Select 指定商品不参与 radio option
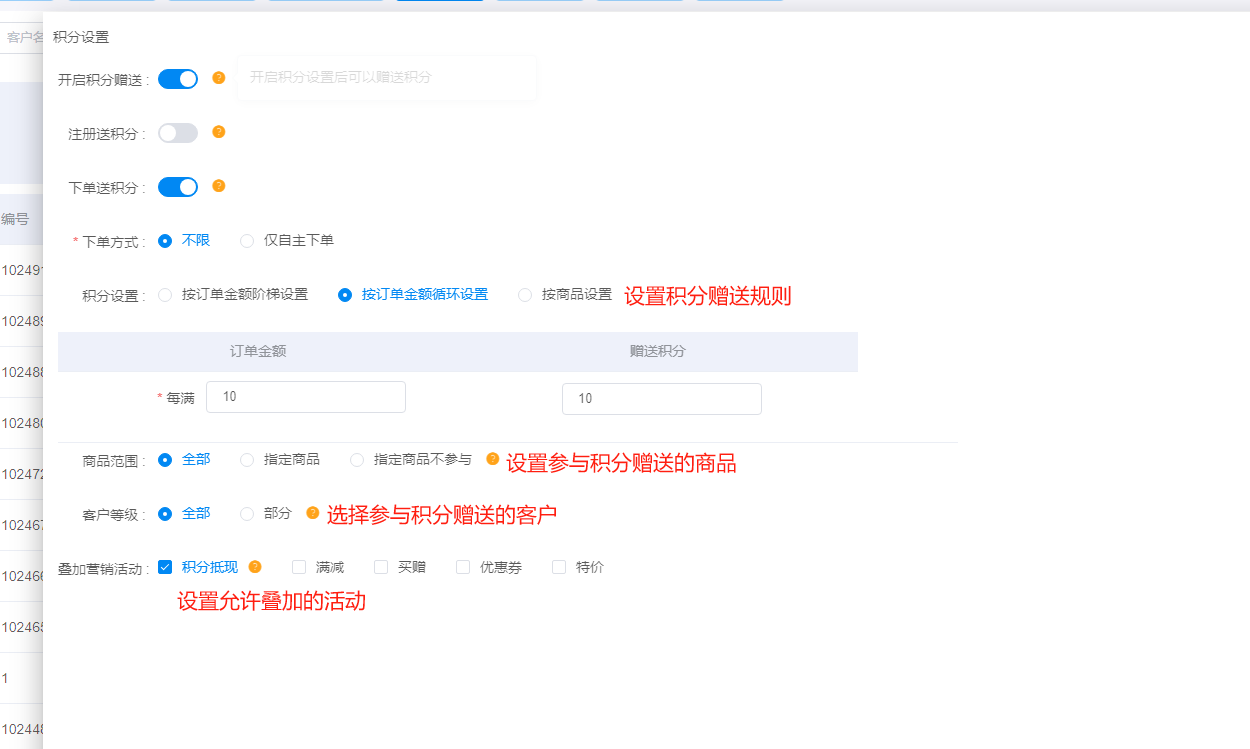This screenshot has width=1250, height=749. [357, 460]
